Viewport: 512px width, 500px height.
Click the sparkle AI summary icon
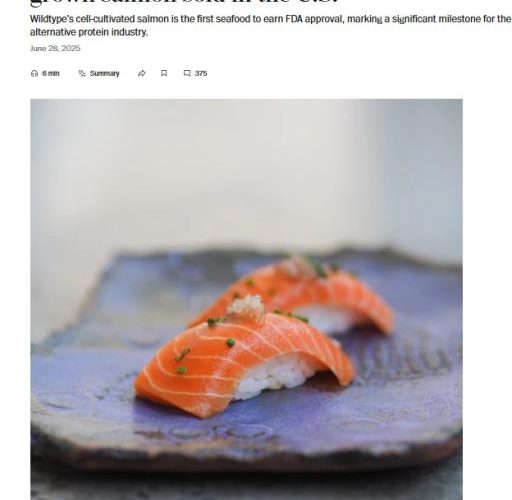pos(82,73)
